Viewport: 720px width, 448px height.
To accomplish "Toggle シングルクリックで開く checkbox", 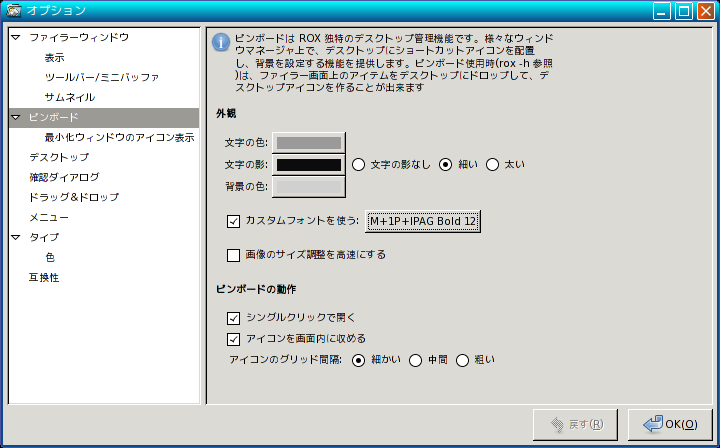I will coord(233,318).
